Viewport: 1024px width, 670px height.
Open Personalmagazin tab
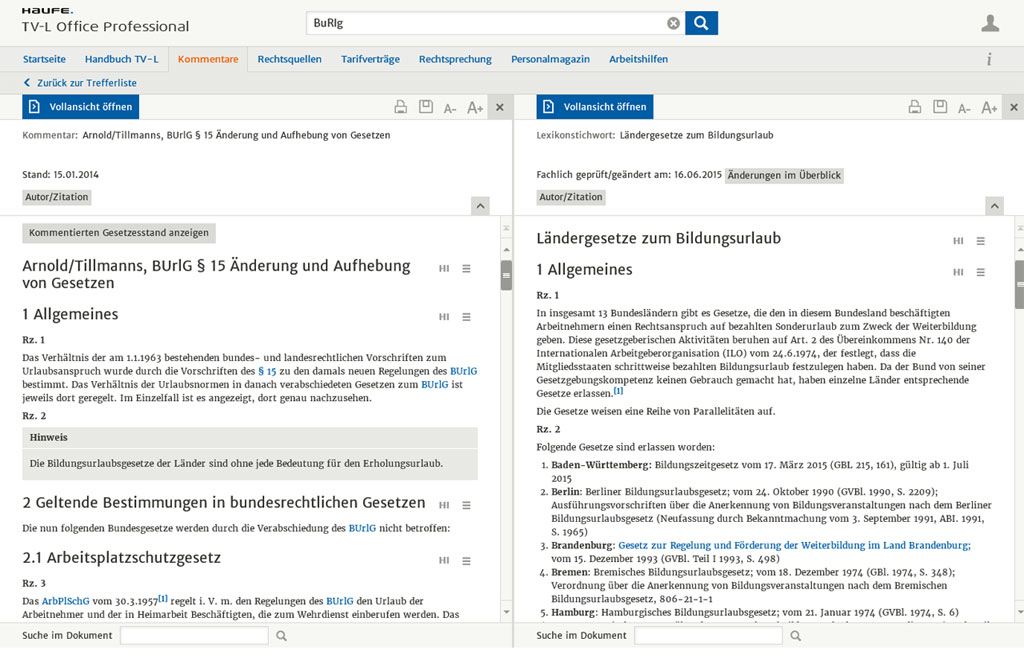[551, 59]
